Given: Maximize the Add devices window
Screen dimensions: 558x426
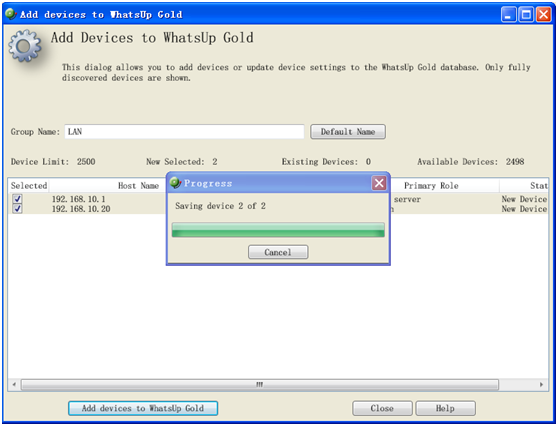Looking at the screenshot, I should click(526, 15).
